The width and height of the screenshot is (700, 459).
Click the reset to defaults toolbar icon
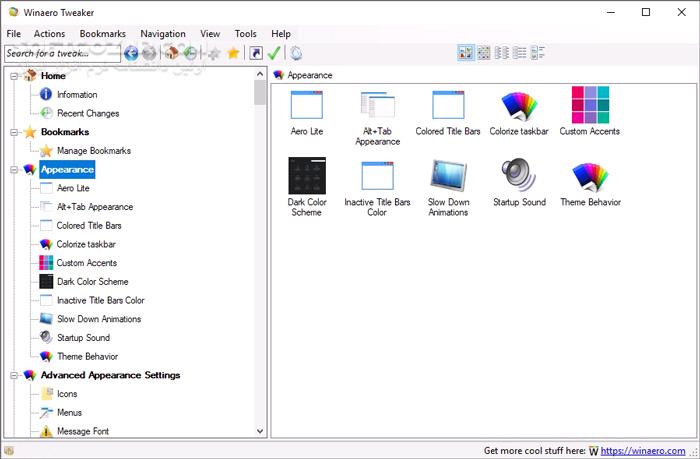296,53
